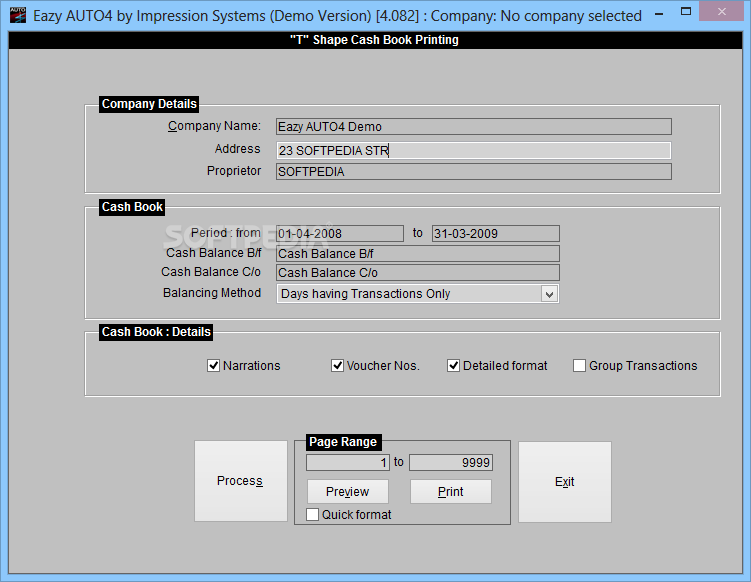Click the Eazy AUTO4 app icon in title bar

[18, 15]
